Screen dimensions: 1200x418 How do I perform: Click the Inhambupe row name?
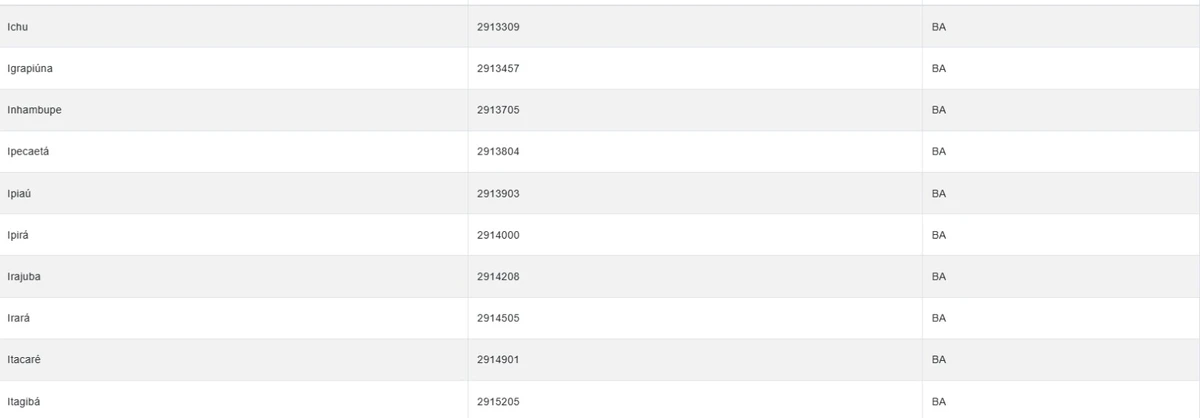[x=34, y=110]
